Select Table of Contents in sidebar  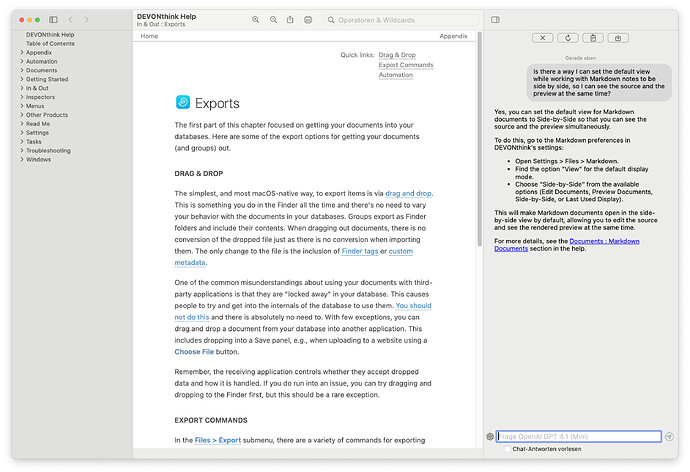(50, 44)
